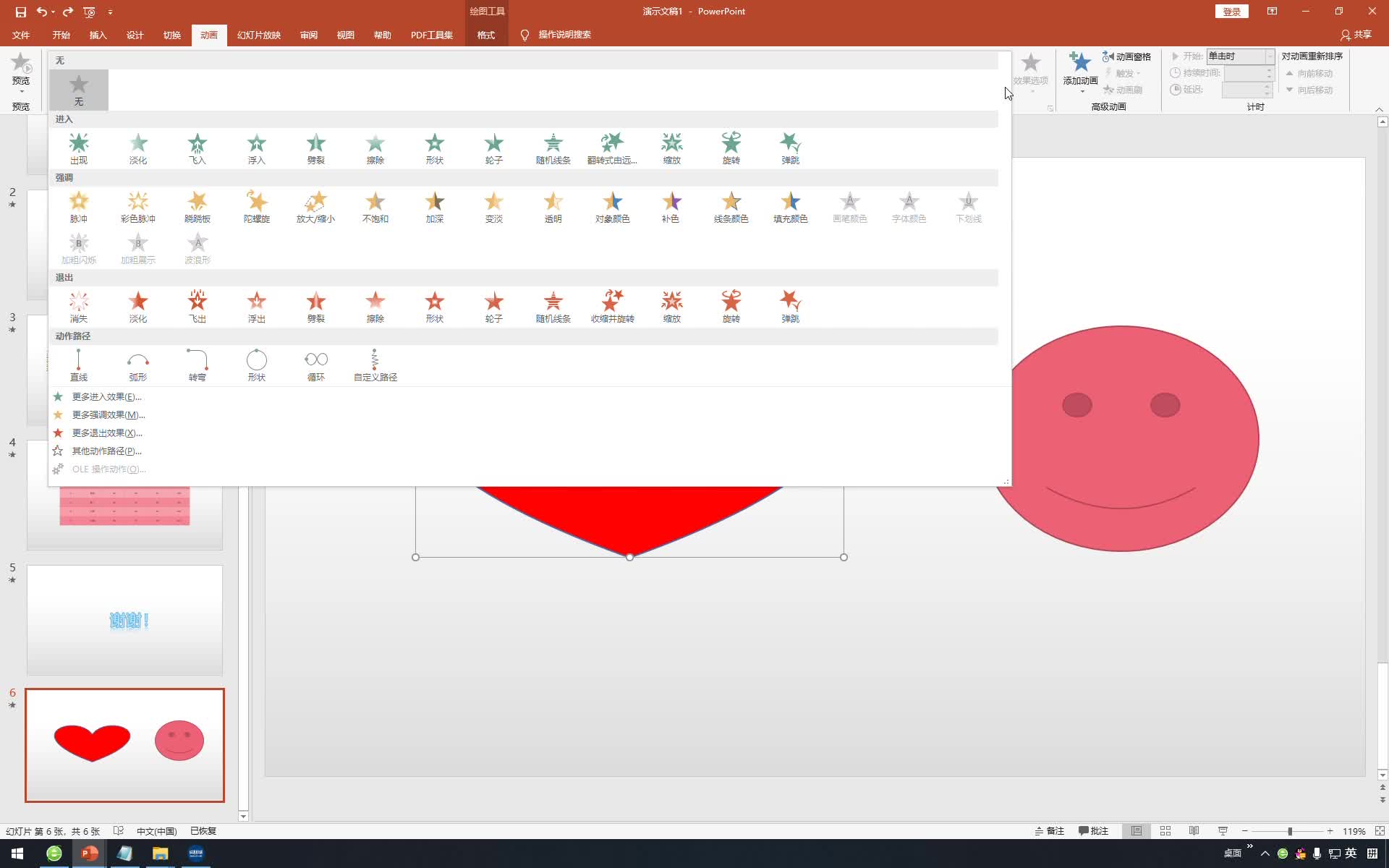Image resolution: width=1389 pixels, height=868 pixels.
Task: Choose the 不饱和 emphasis animation
Action: click(x=375, y=207)
